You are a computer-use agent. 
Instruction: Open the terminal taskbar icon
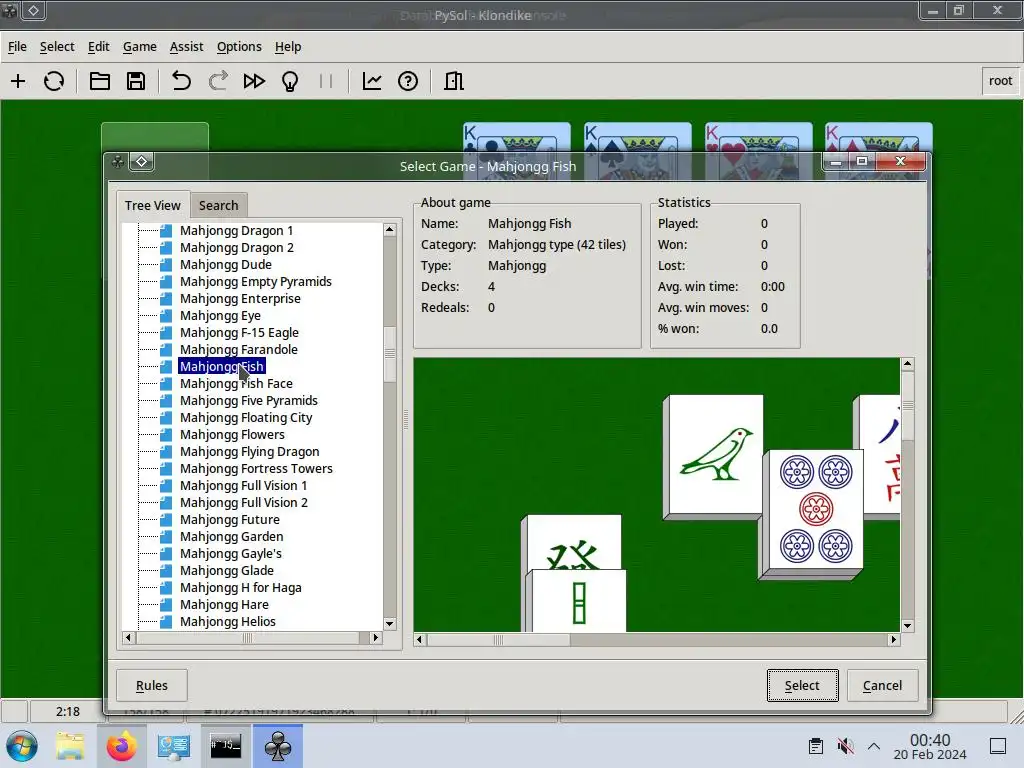tap(225, 746)
